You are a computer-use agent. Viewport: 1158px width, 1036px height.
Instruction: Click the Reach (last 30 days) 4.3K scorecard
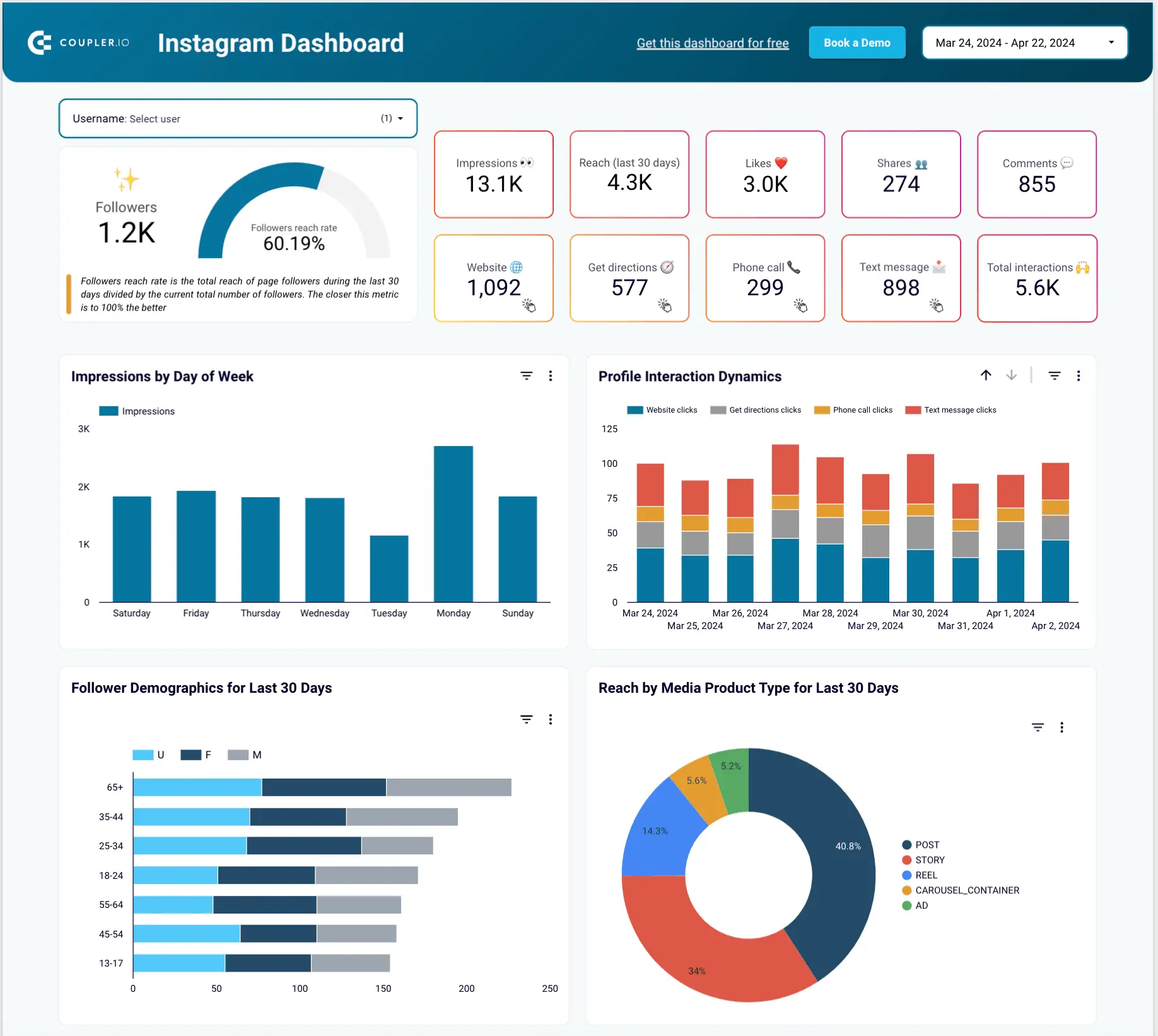click(x=629, y=175)
